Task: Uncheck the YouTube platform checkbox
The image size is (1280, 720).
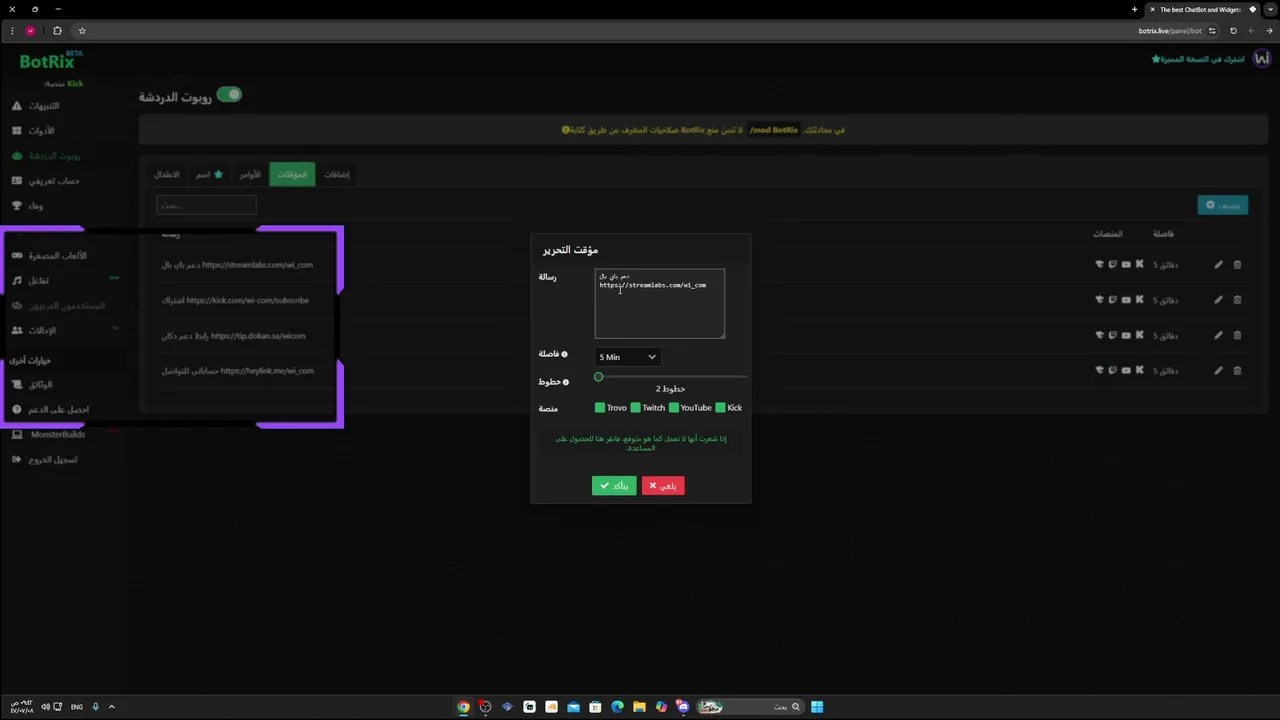Action: pos(674,408)
